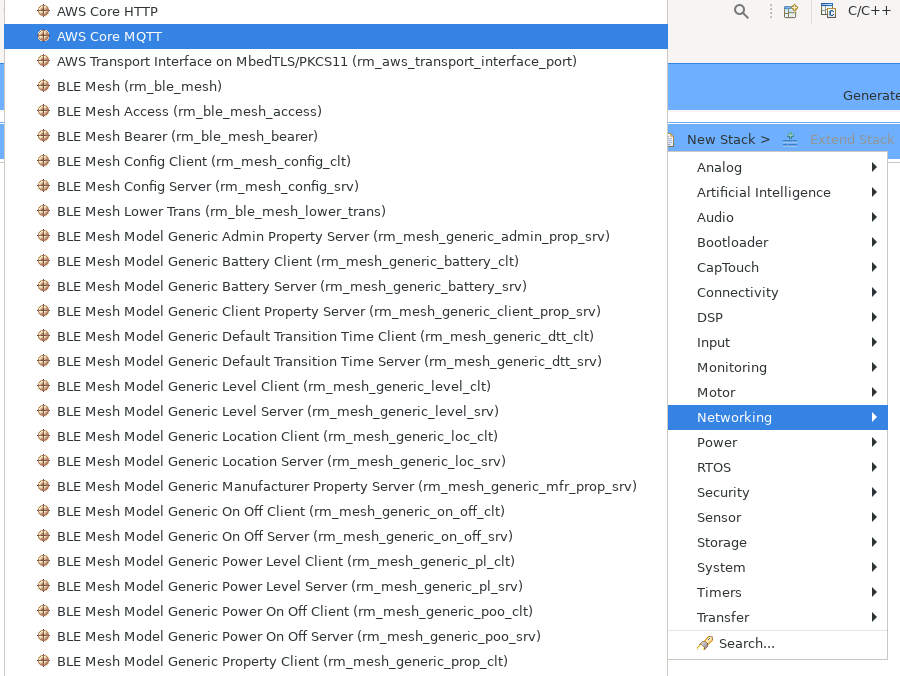Viewport: 900px width, 676px height.
Task: Click the AWS Core HTTP module icon
Action: point(43,11)
